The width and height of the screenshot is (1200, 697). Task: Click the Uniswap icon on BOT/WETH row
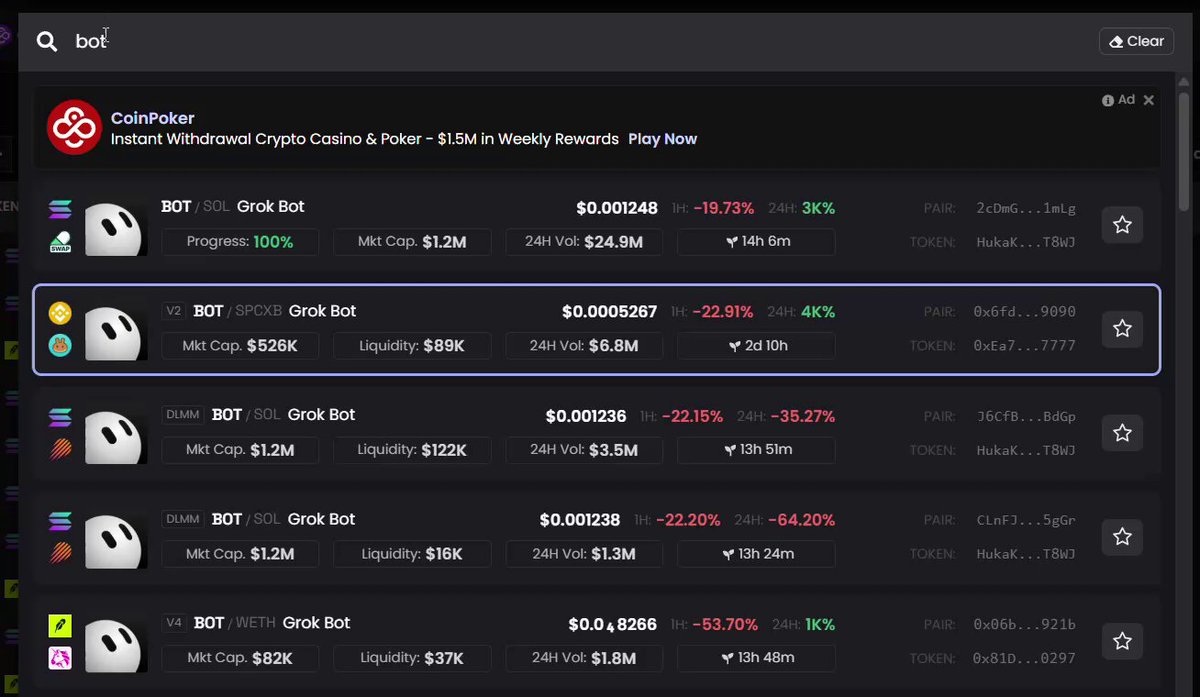pos(60,657)
